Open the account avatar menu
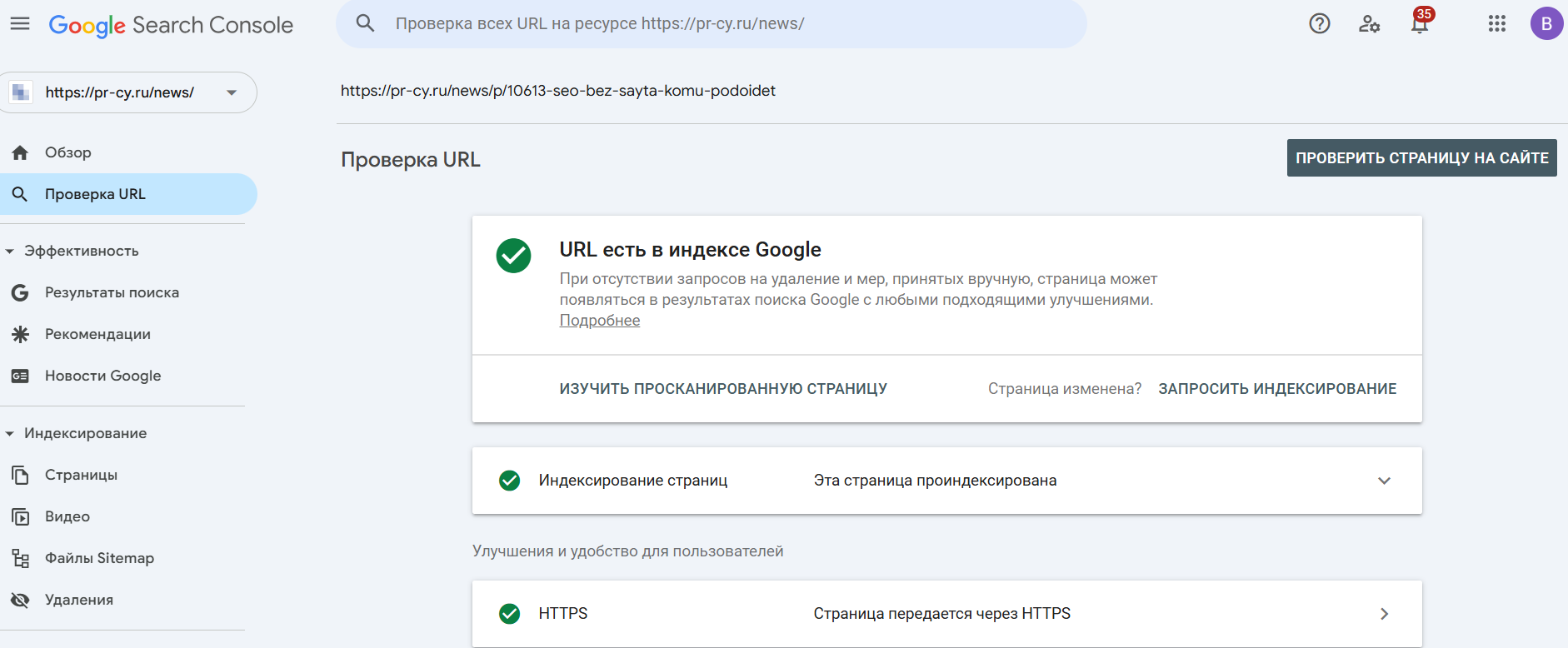Viewport: 1568px width, 648px height. [x=1546, y=24]
